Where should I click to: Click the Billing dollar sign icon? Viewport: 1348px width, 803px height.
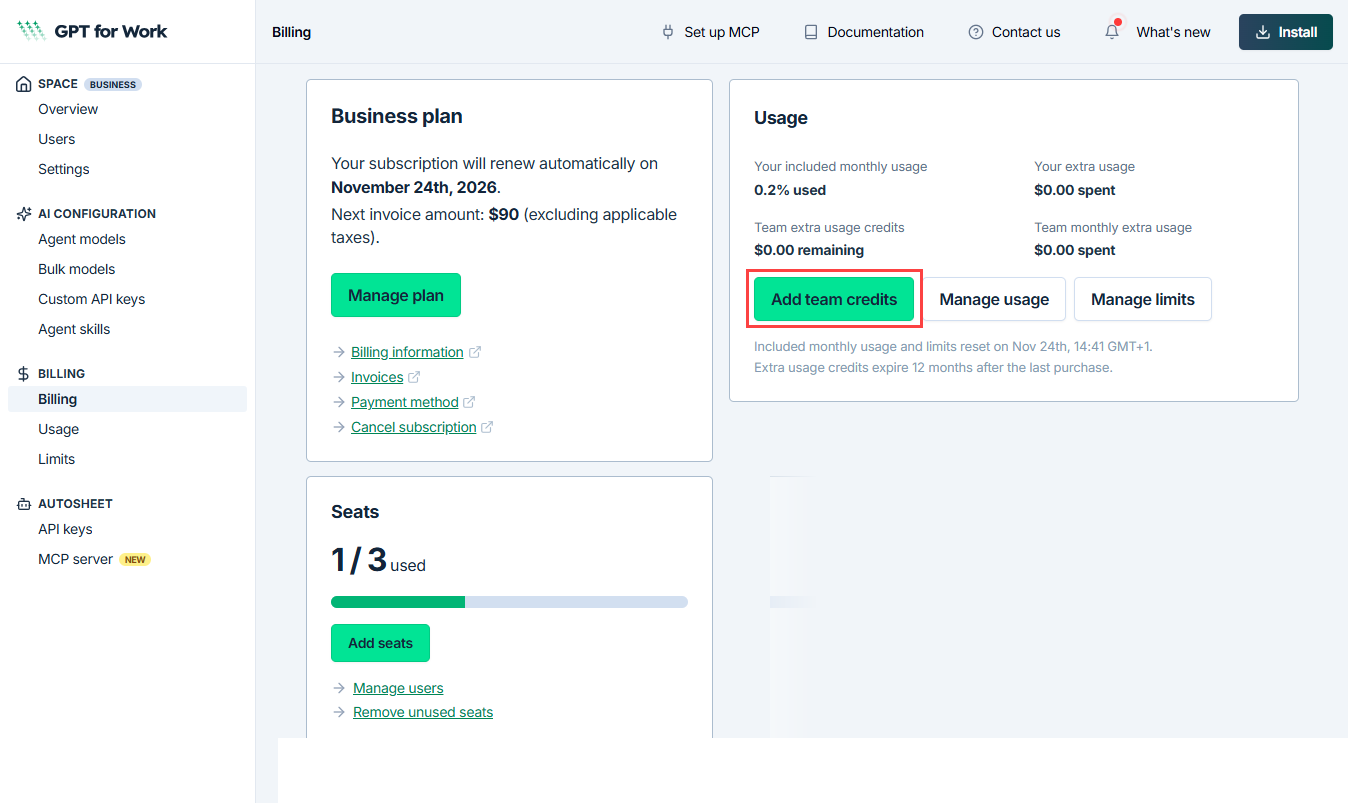pos(24,374)
